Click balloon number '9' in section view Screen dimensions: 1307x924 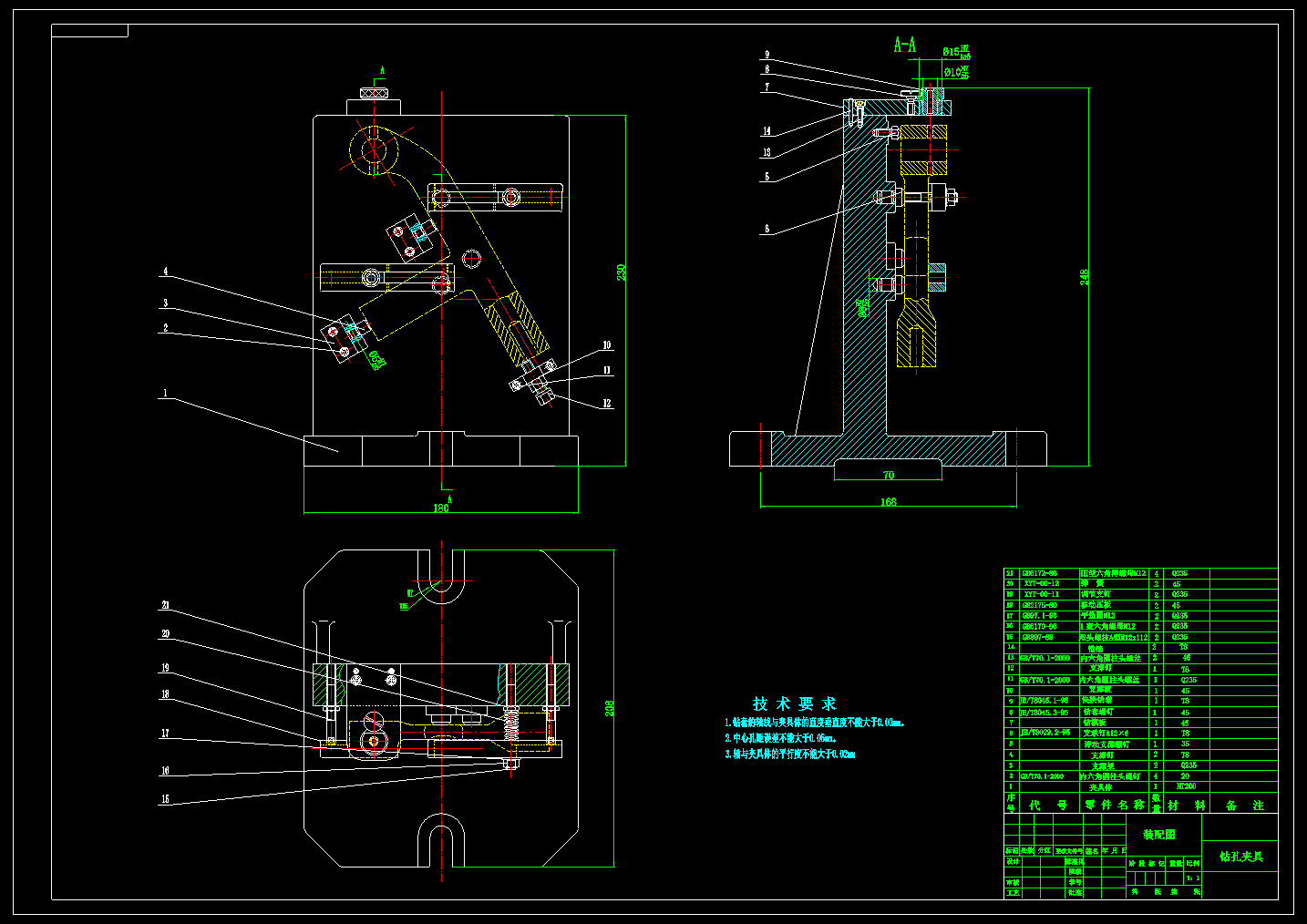(767, 55)
